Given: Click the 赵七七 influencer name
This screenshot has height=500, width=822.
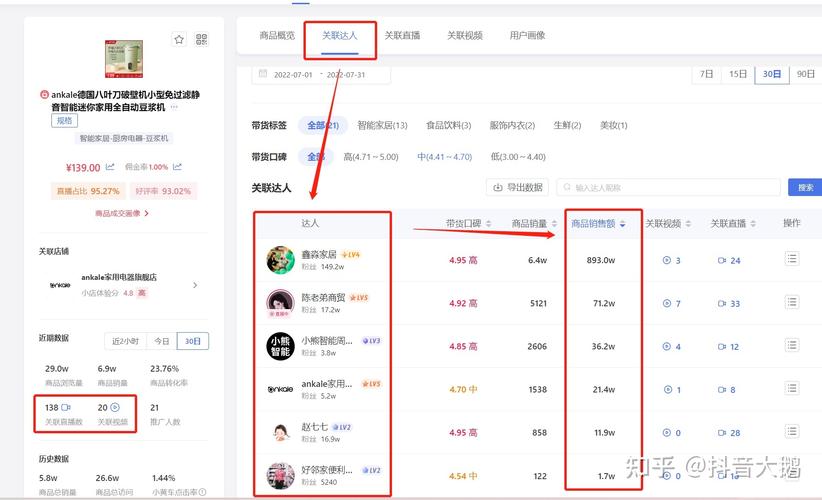Looking at the screenshot, I should pos(314,427).
